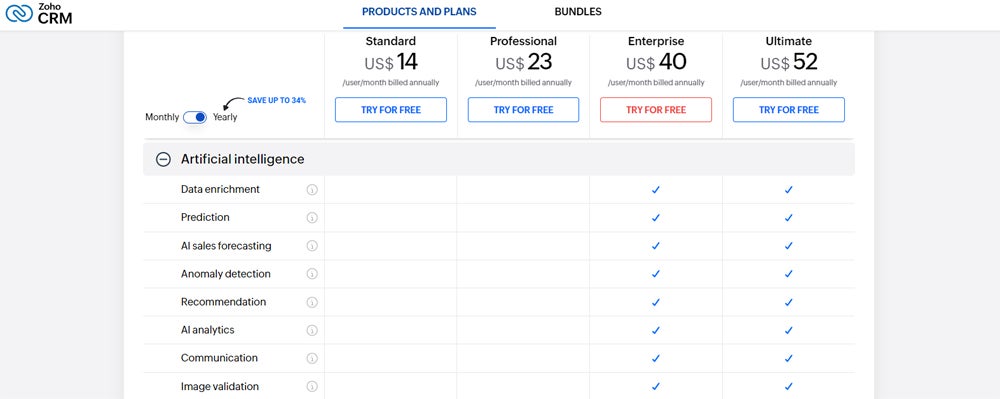Click Ultimate checkmark for AI analytics
1000x399 pixels.
click(788, 330)
